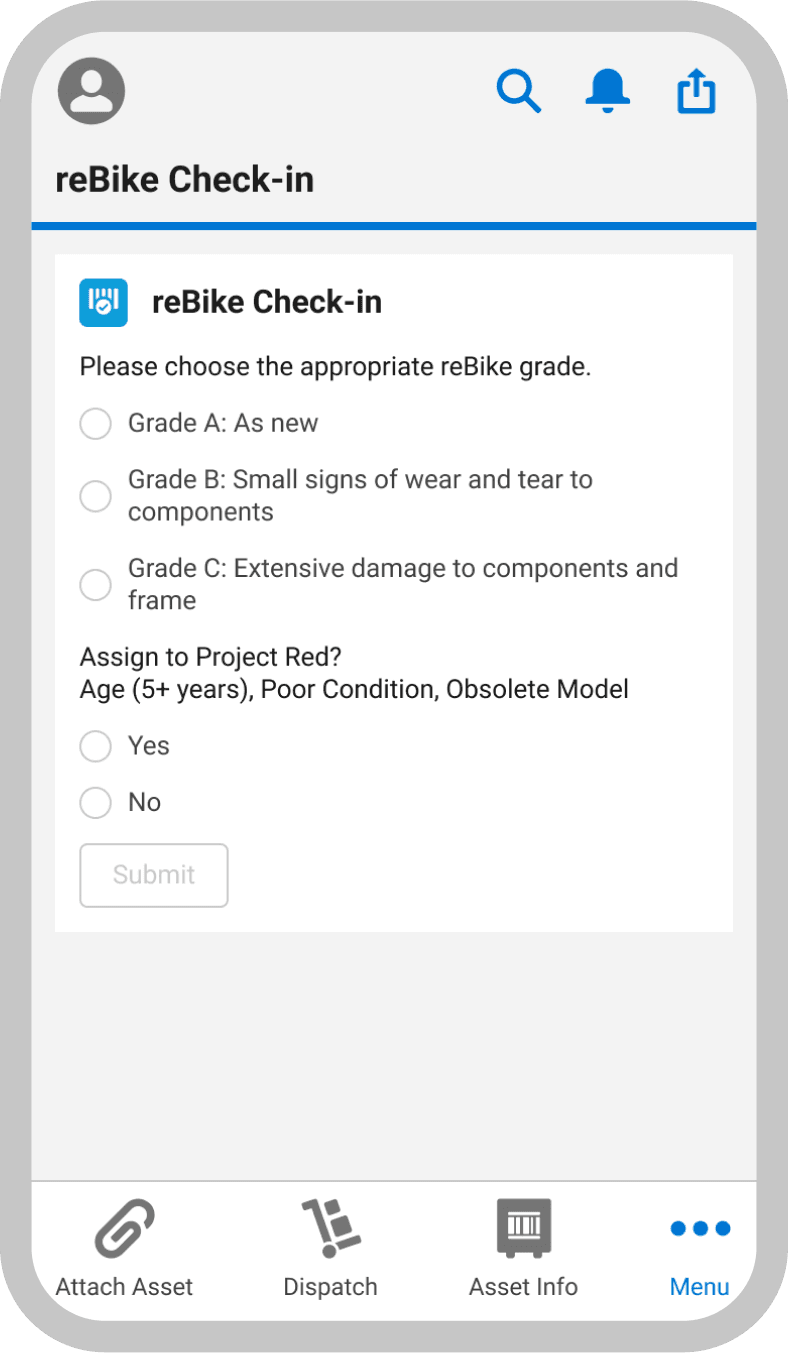The image size is (788, 1353).
Task: Switch to the Asset Info tab
Action: pyautogui.click(x=523, y=1250)
